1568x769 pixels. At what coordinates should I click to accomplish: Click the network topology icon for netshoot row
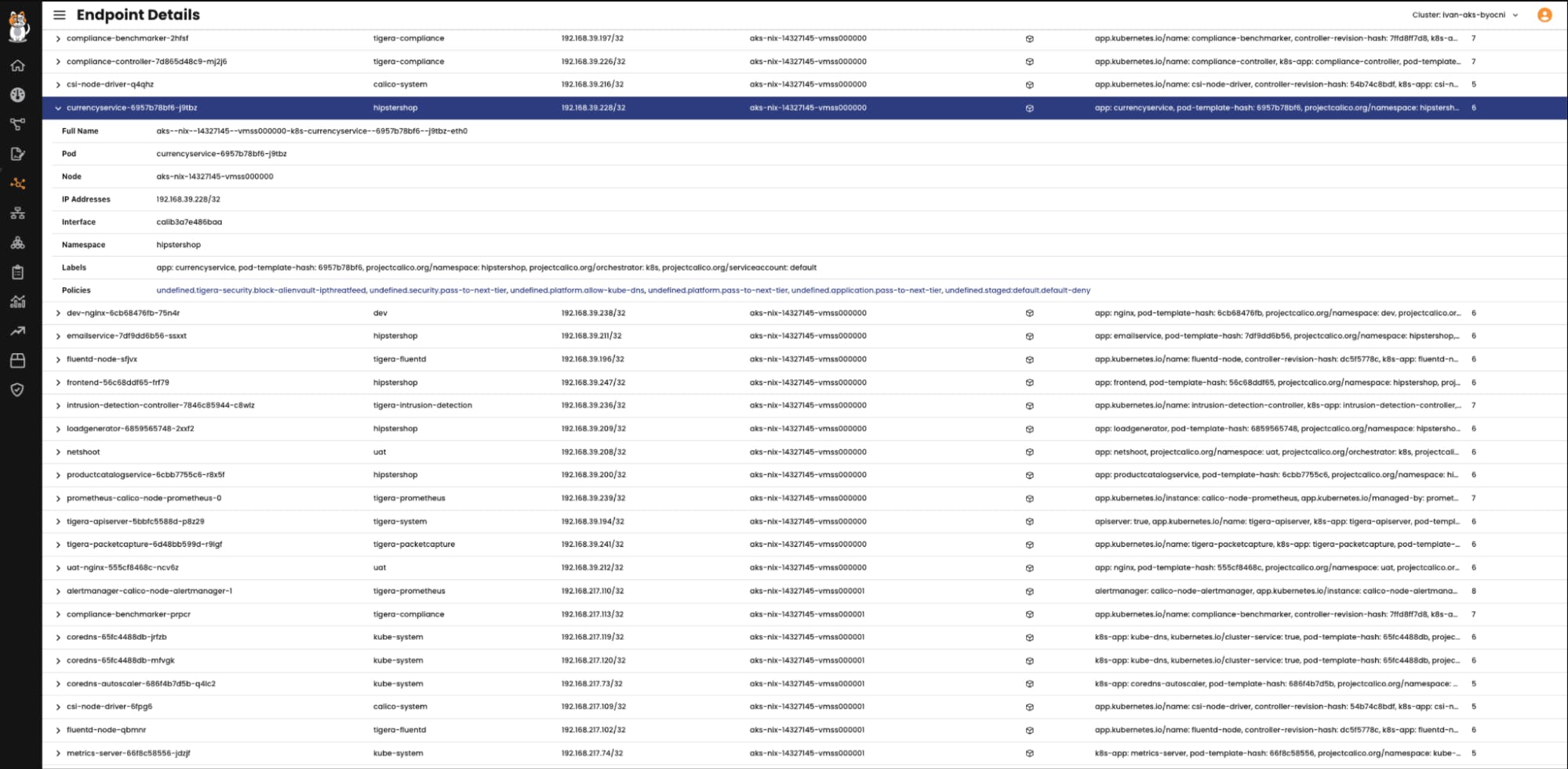pyautogui.click(x=1028, y=451)
